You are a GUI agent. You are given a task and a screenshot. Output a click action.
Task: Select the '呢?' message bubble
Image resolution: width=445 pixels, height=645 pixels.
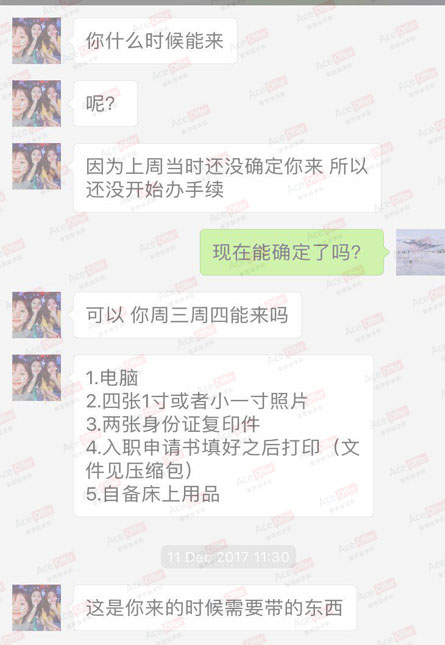tap(105, 103)
